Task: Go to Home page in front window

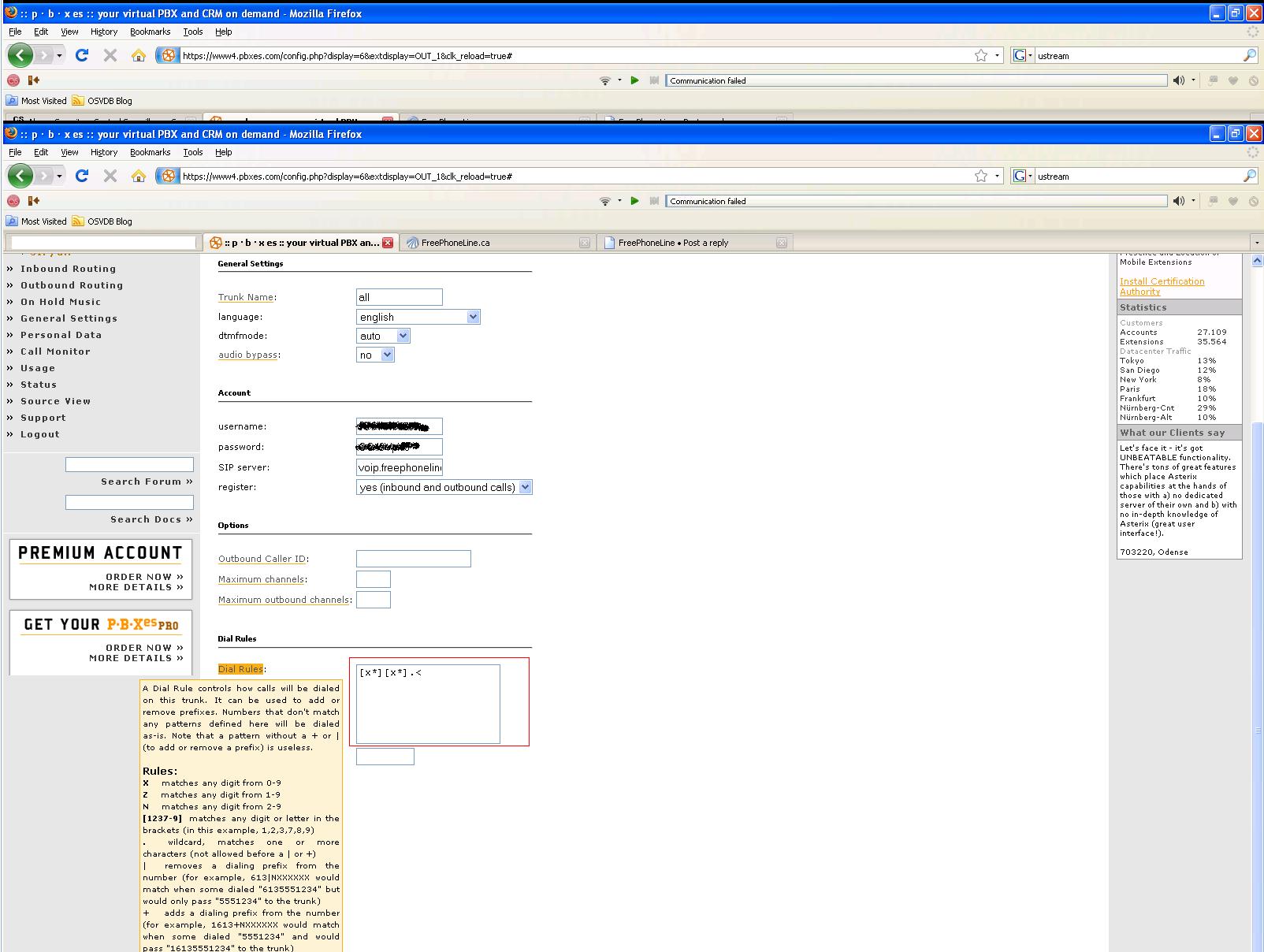Action: [x=139, y=176]
